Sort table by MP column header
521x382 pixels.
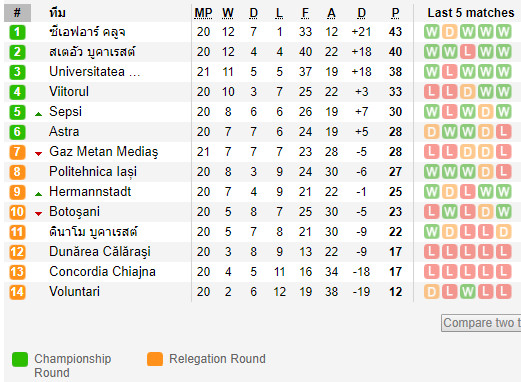pos(203,13)
